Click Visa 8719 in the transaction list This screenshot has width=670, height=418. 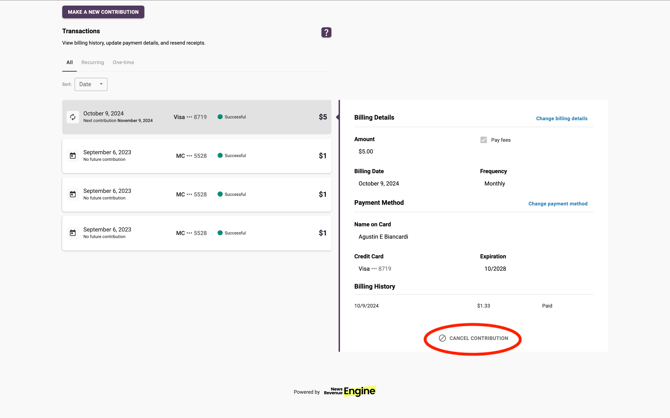pos(190,117)
